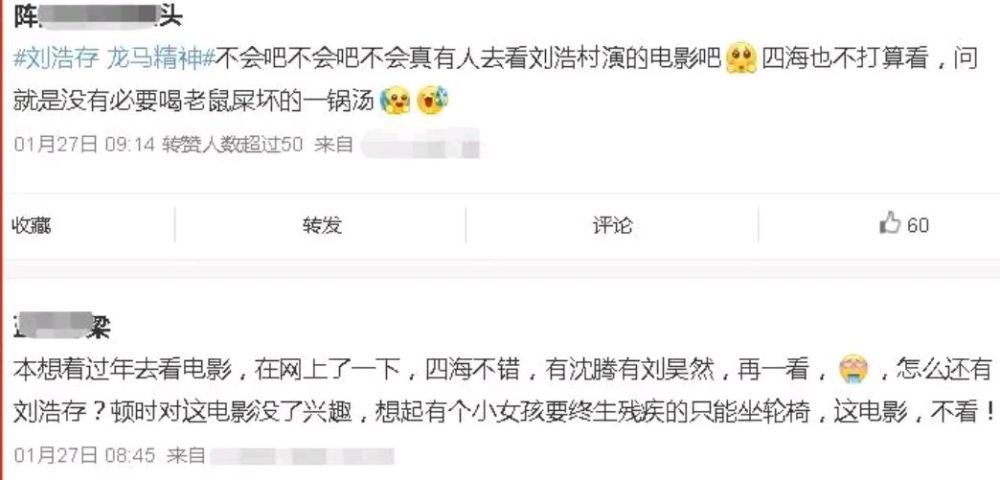Click the 01月27日 08:45 timestamp
This screenshot has height=480, width=1000.
[x=84, y=455]
